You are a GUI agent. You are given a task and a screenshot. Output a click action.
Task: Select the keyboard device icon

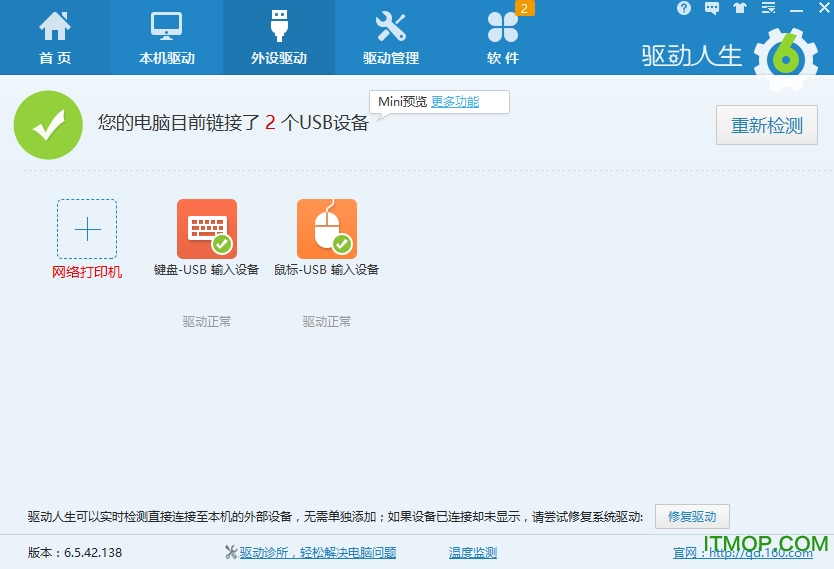coord(207,229)
